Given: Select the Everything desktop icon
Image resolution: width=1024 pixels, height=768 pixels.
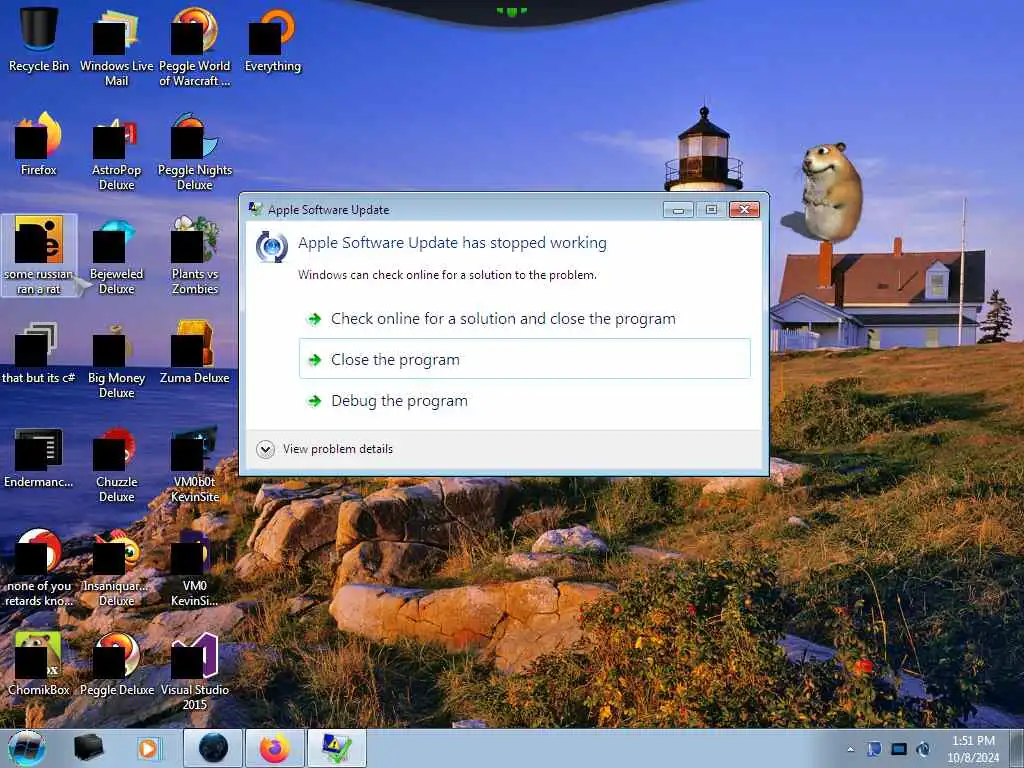Looking at the screenshot, I should (273, 39).
